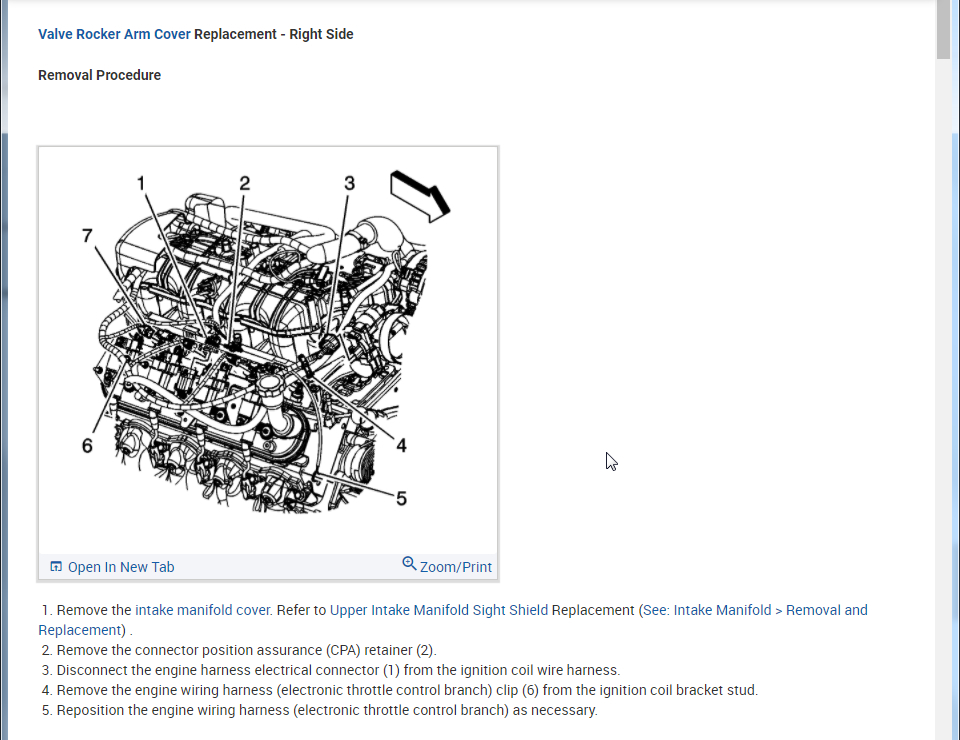Viewport: 960px width, 740px height.
Task: Open the Valve Rocker Arm Cover link
Action: [x=114, y=34]
